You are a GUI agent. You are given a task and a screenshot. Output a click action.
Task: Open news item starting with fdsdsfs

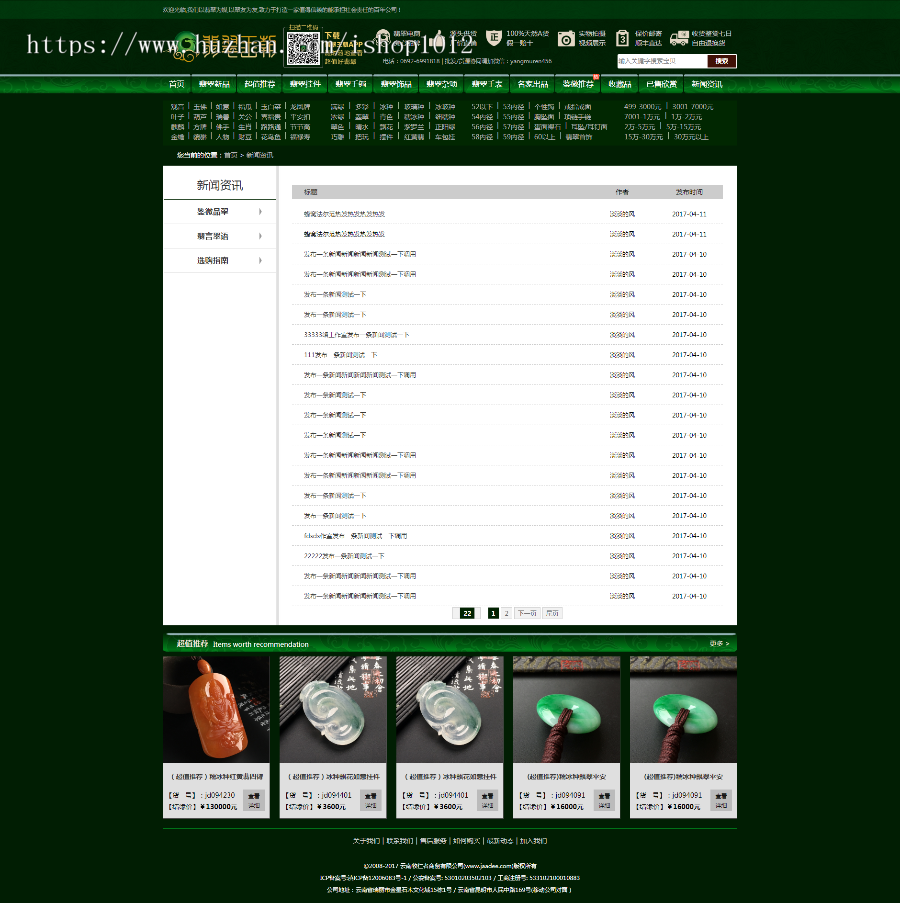click(355, 536)
